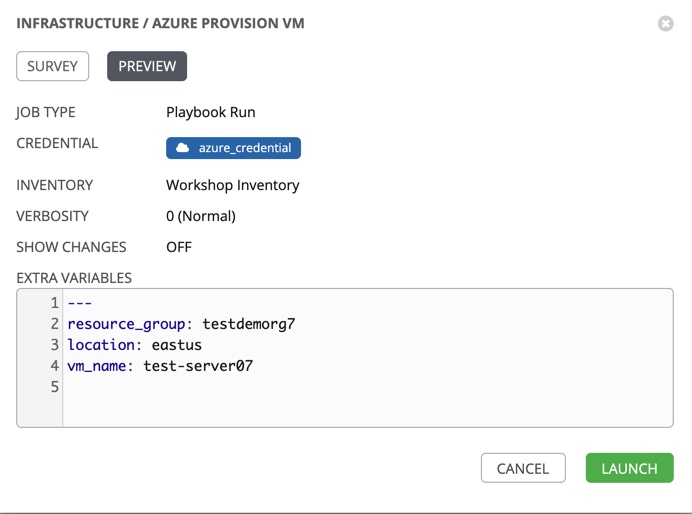Screen dimensions: 692x514
Task: Click line number 5 in the editor gutter
Action: [55, 387]
